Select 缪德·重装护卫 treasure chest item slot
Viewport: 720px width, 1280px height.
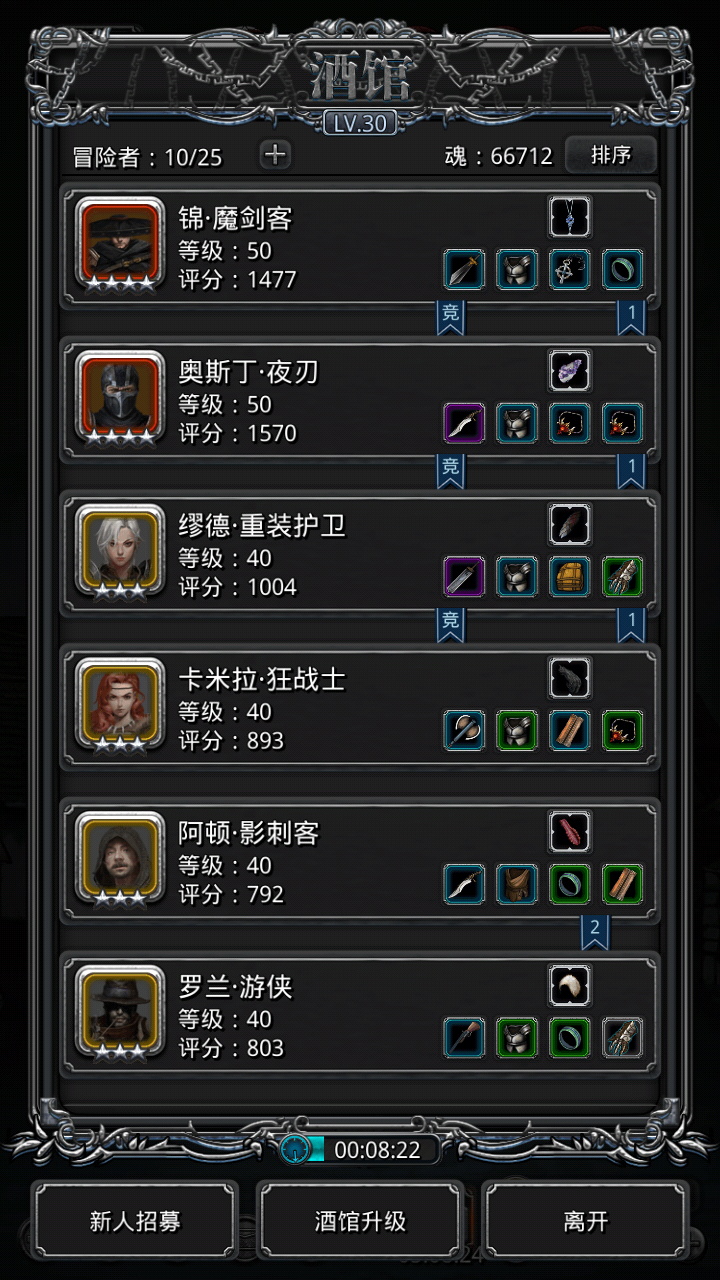(570, 578)
